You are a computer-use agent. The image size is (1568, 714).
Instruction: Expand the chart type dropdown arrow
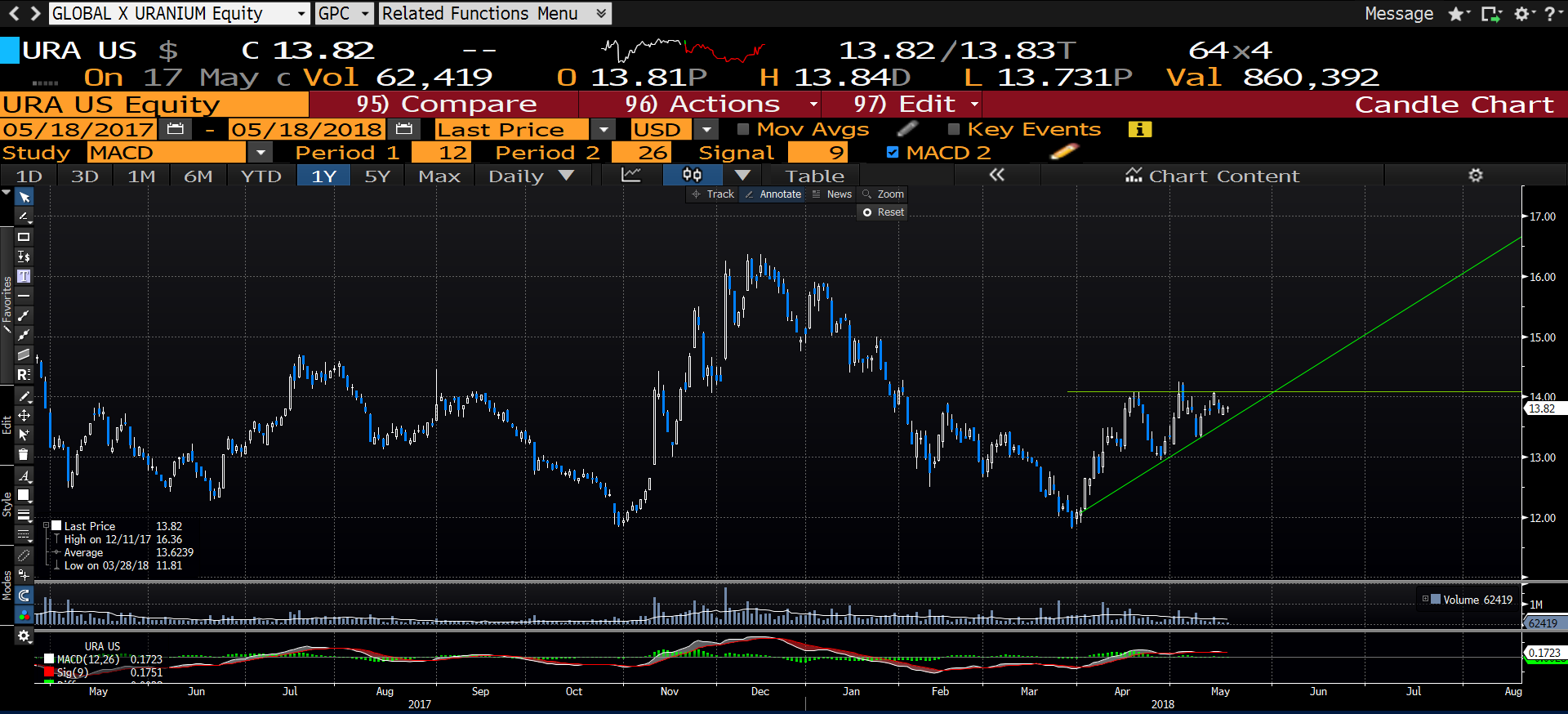point(742,175)
